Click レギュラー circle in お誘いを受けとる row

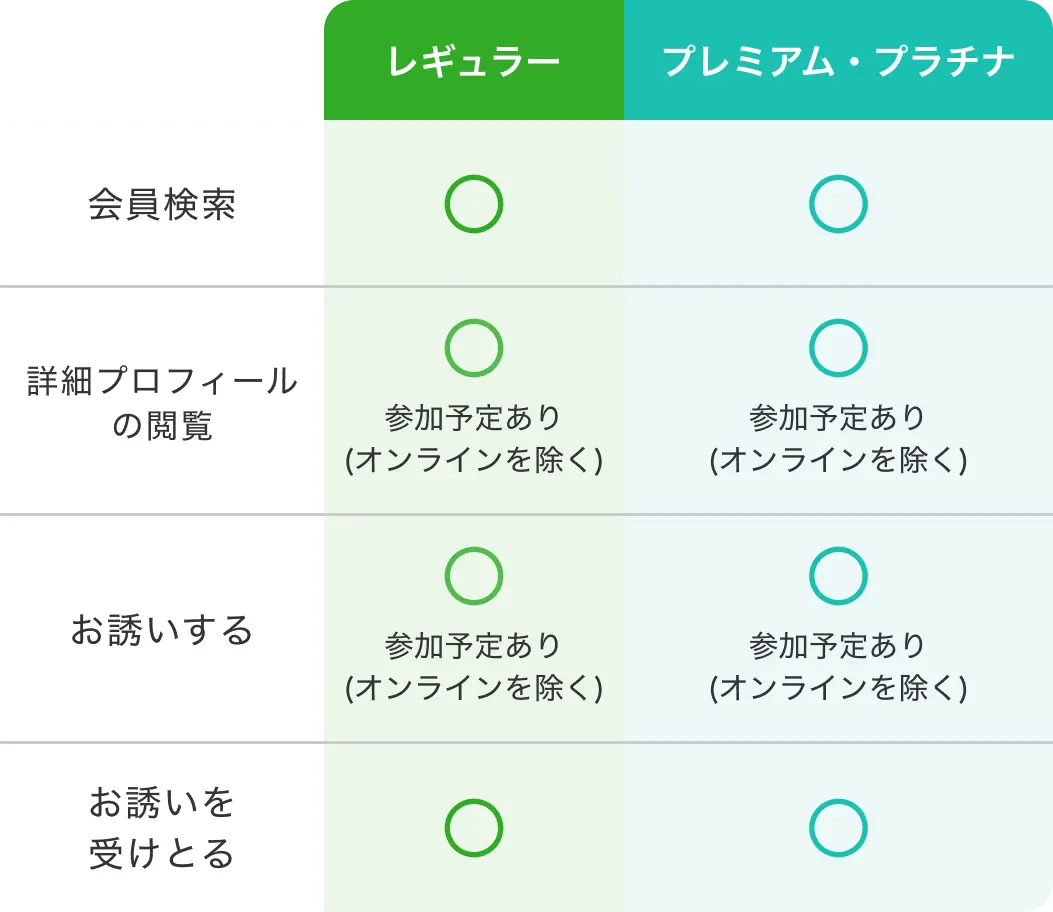click(x=473, y=828)
